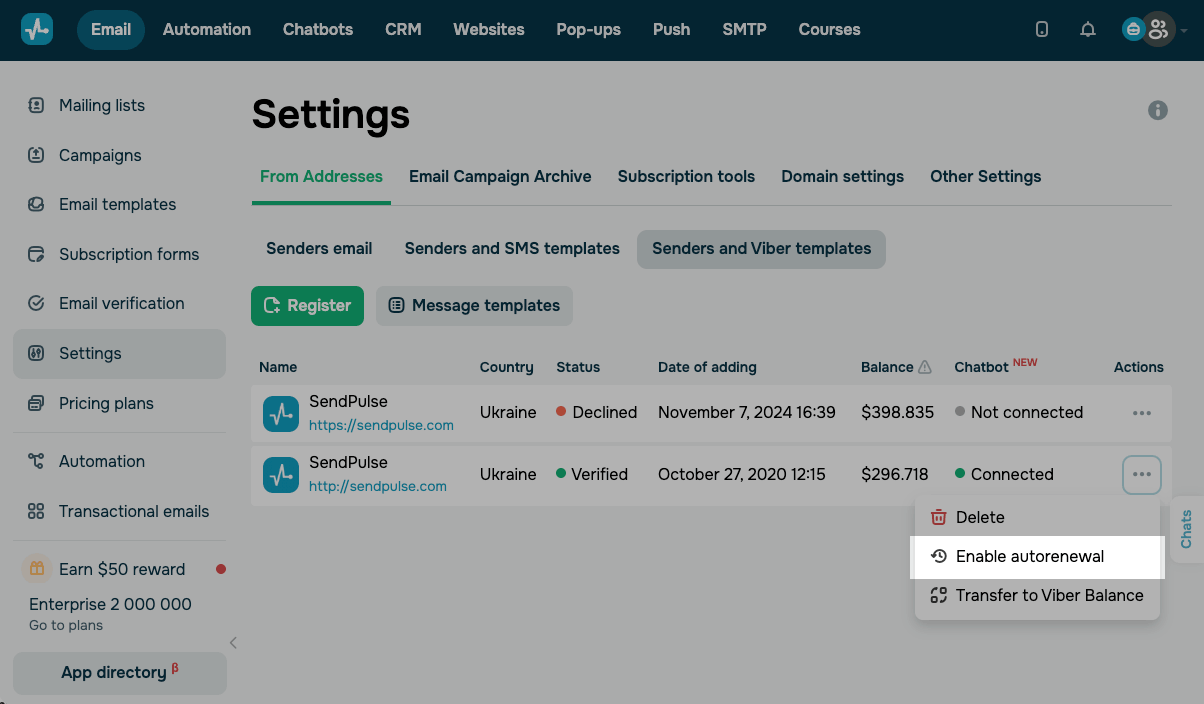Click the Email verification sidebar icon

click(36, 303)
